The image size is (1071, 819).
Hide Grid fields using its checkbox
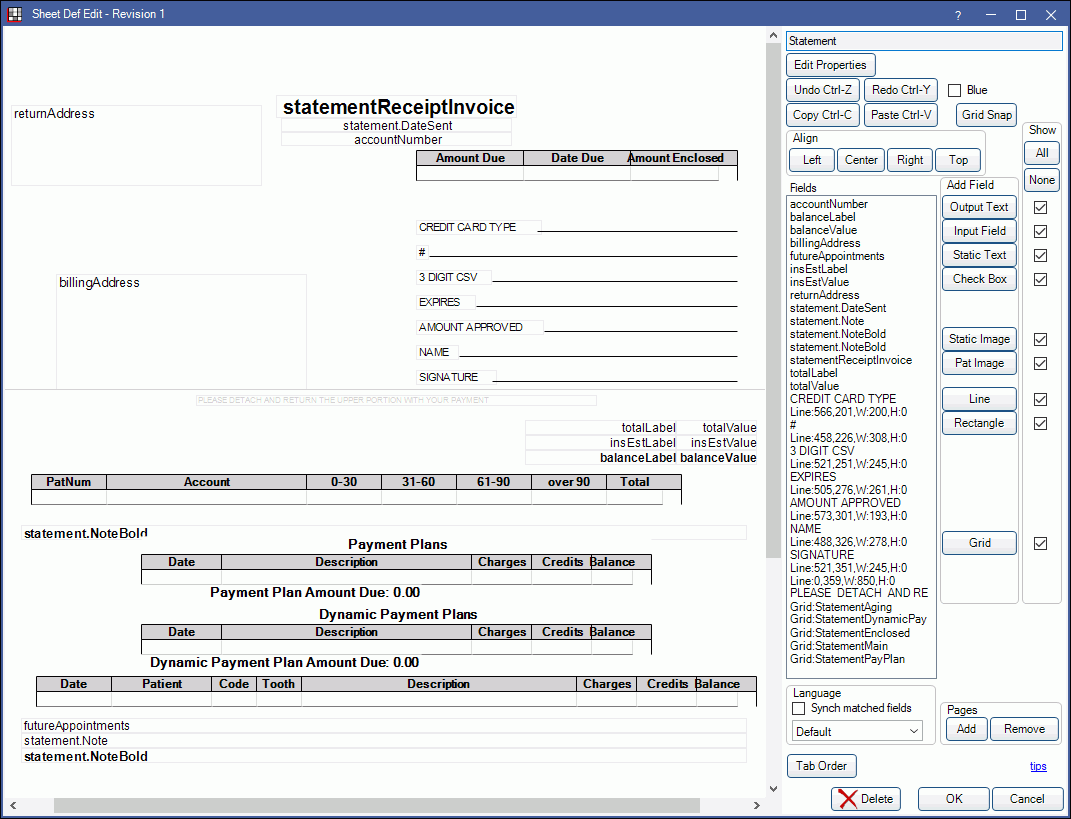1041,543
